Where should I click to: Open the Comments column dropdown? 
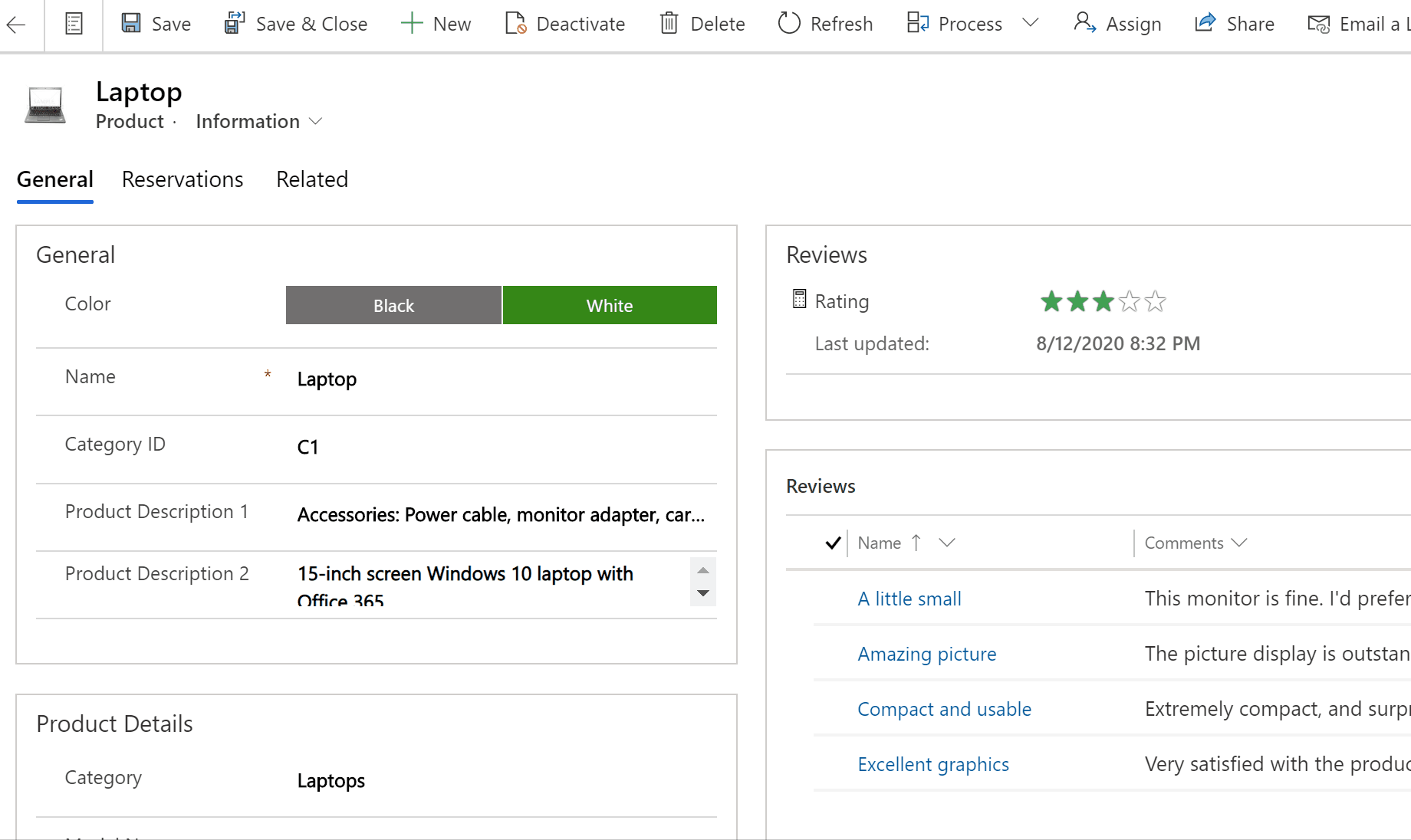click(1239, 542)
